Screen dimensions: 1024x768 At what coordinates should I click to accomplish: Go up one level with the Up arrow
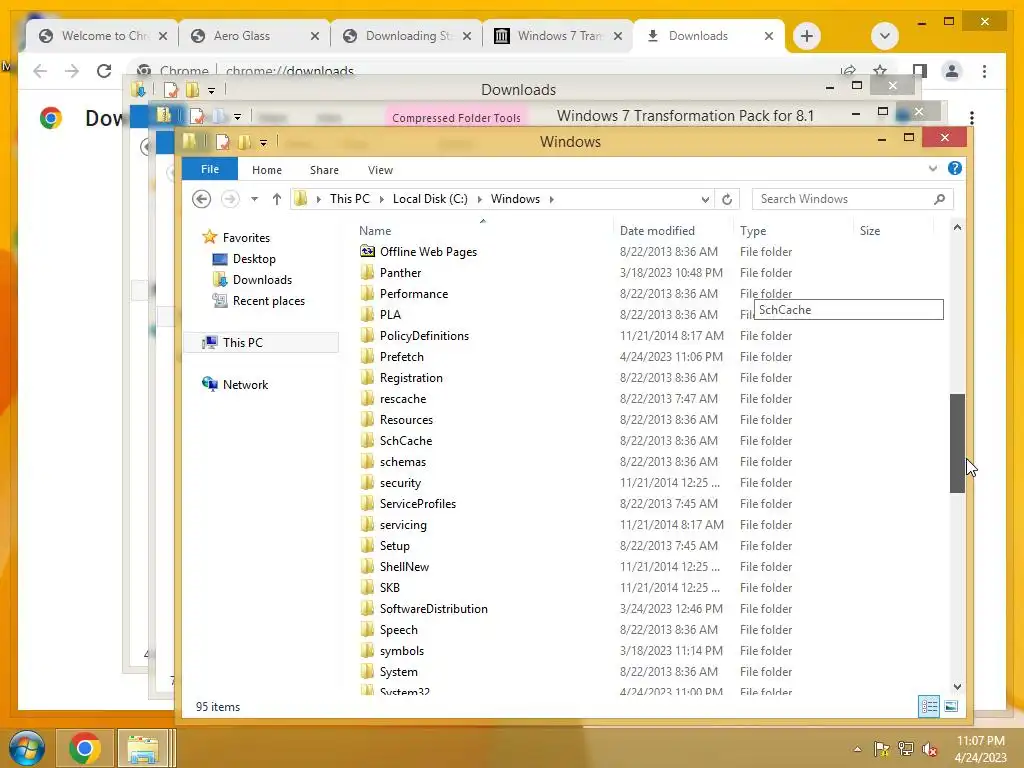[277, 199]
